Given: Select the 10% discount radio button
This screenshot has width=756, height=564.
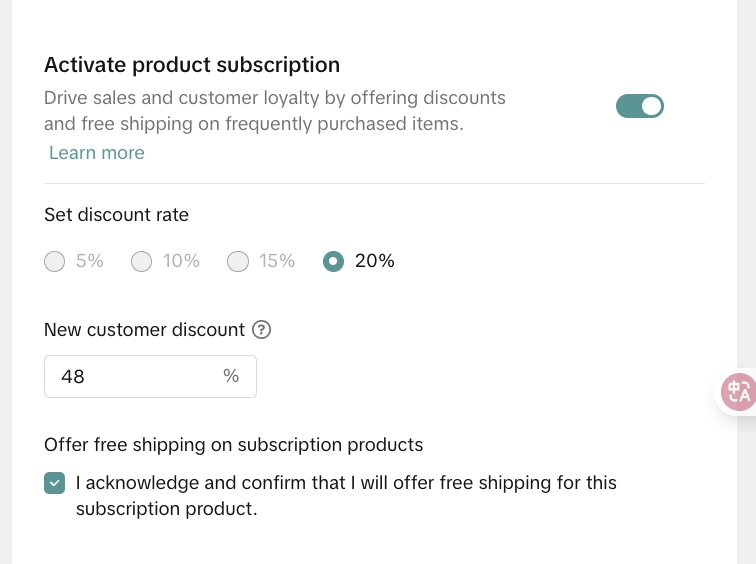Looking at the screenshot, I should click(142, 262).
